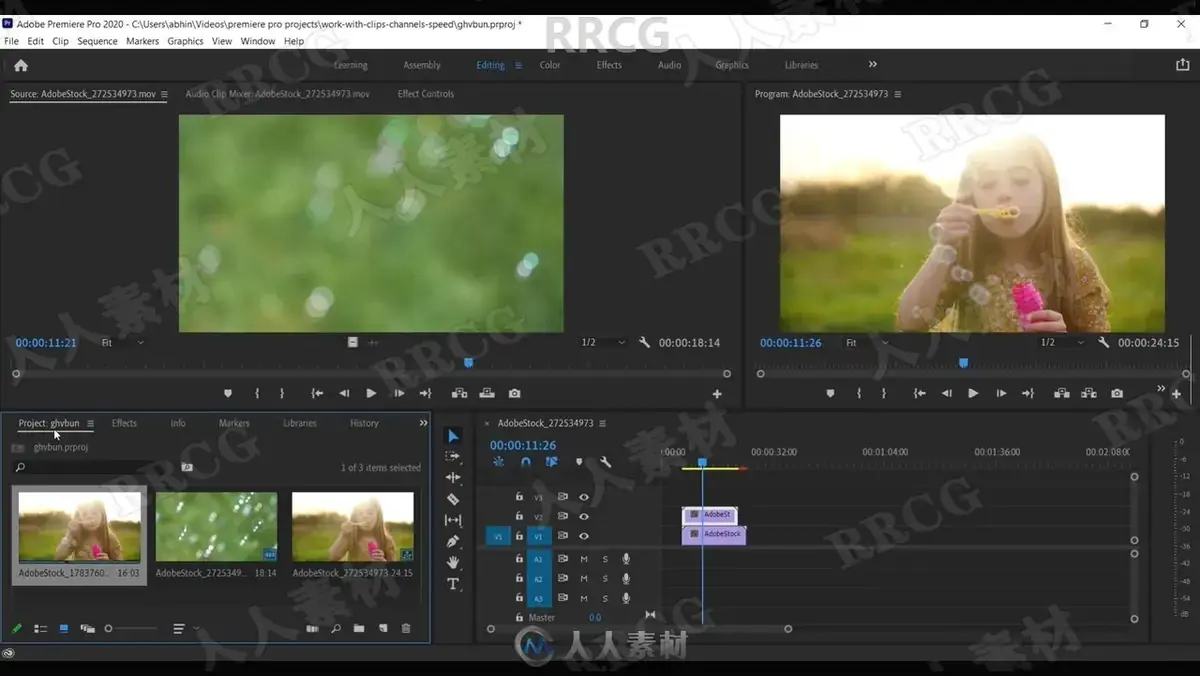Viewport: 1200px width, 676px height.
Task: Create a new bin in Project panel
Action: tap(359, 629)
